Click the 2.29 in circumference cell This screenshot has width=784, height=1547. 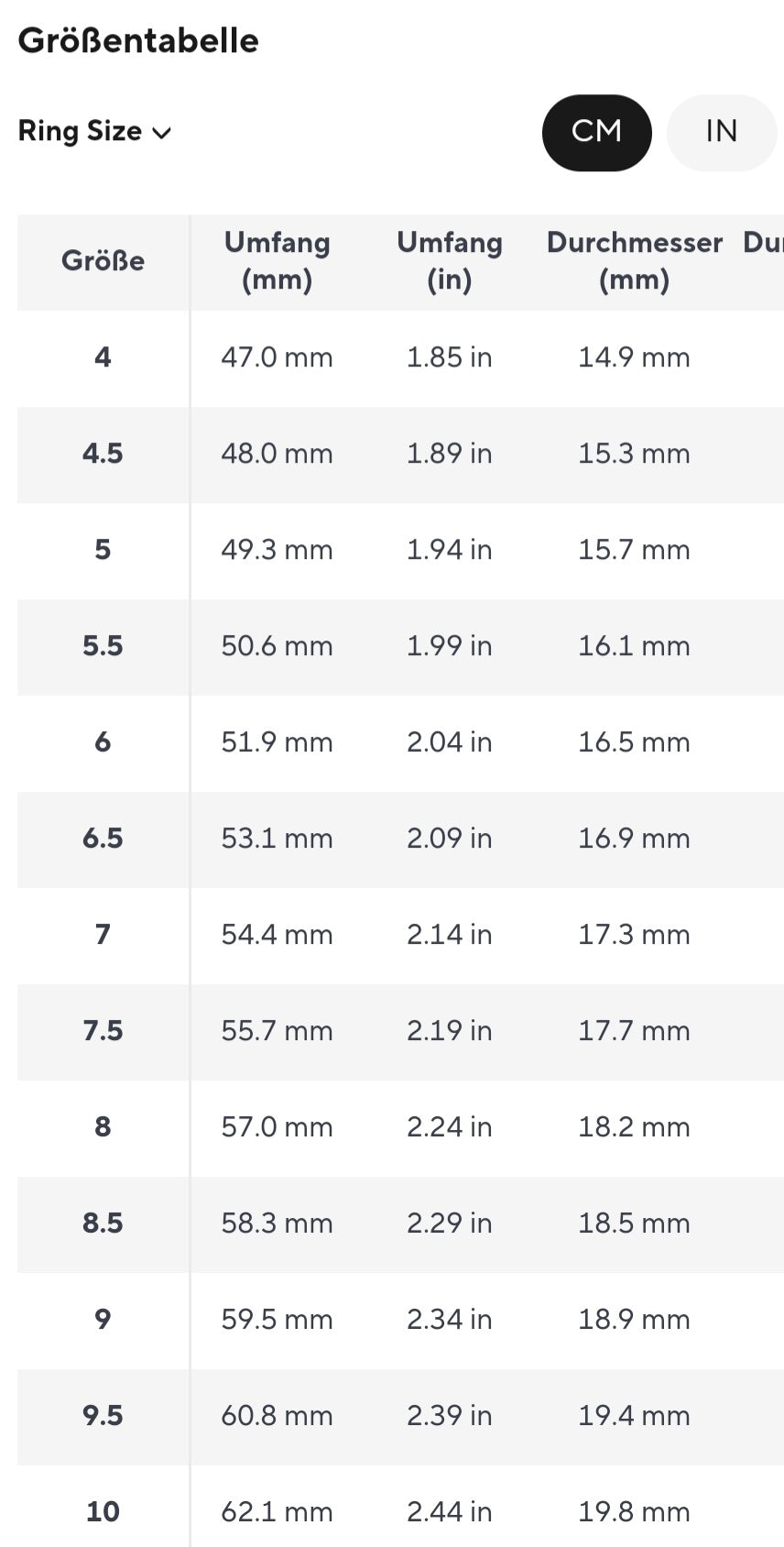[449, 1223]
